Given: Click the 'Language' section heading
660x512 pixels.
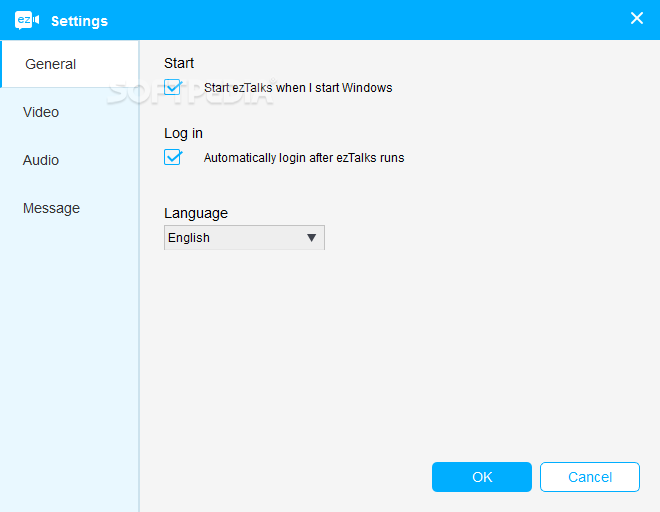Looking at the screenshot, I should (196, 213).
